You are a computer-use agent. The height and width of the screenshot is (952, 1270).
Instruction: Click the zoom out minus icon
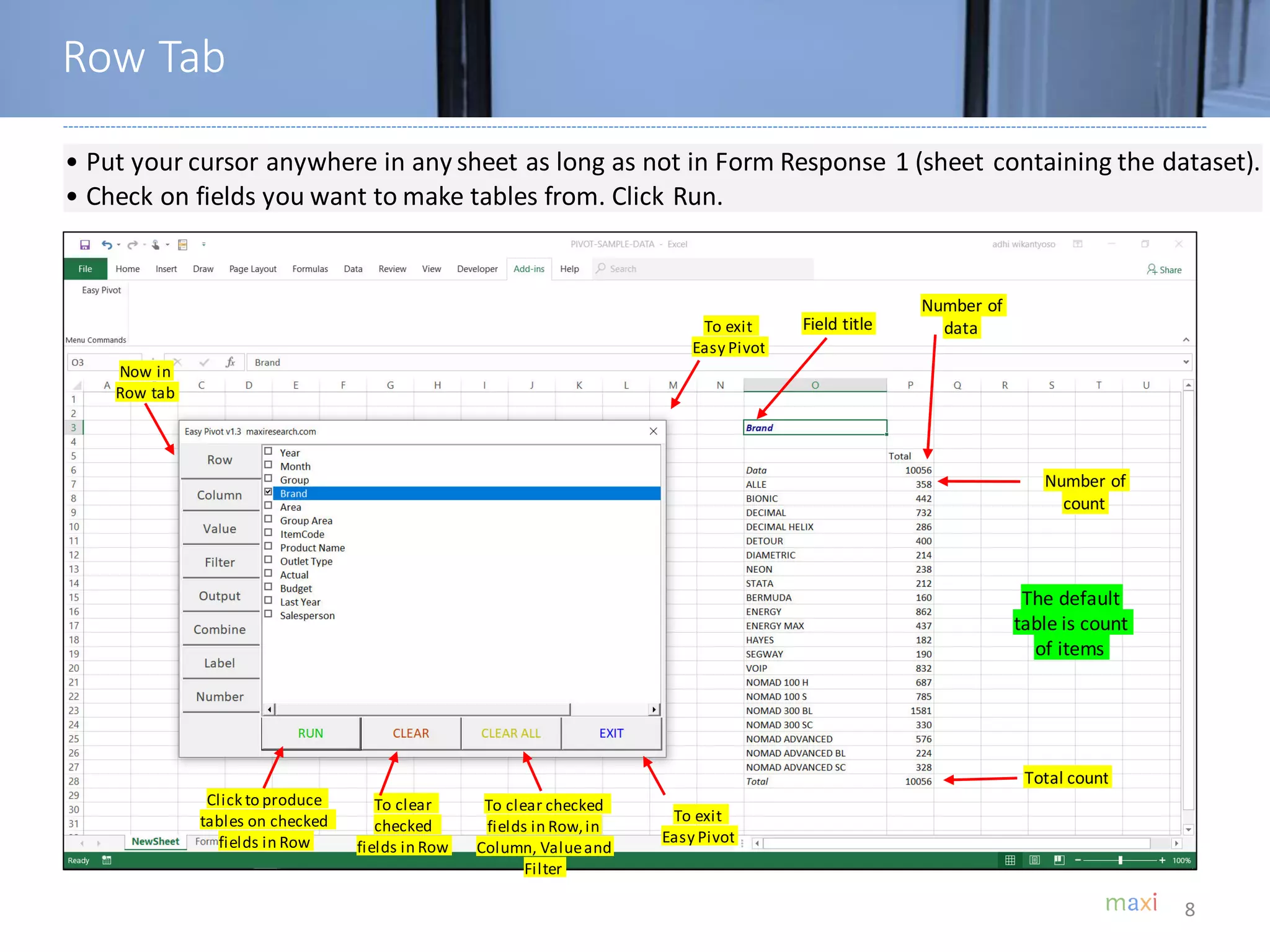[x=1078, y=860]
